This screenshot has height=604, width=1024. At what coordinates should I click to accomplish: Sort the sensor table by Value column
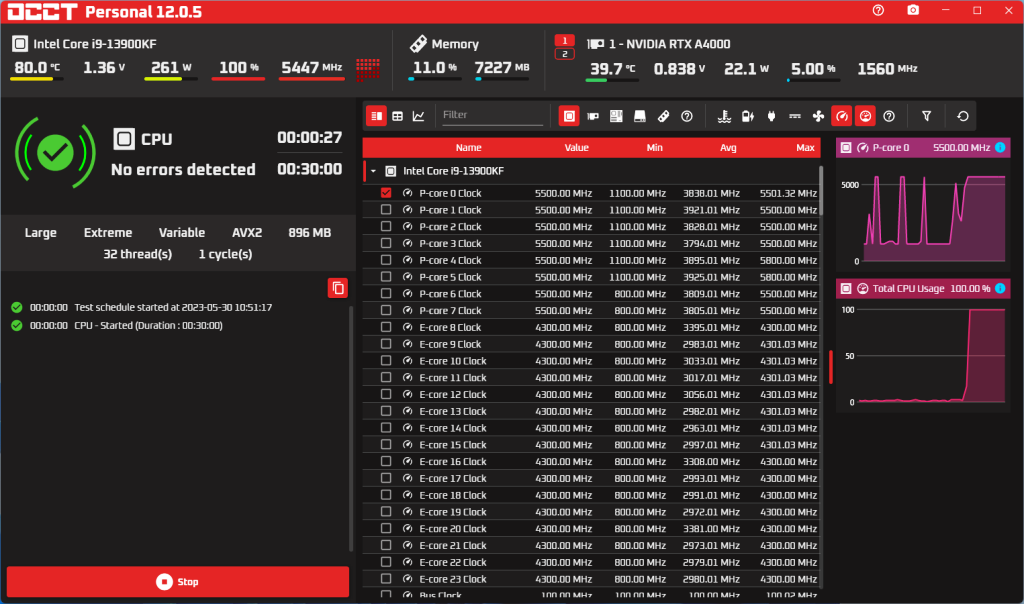click(x=577, y=148)
